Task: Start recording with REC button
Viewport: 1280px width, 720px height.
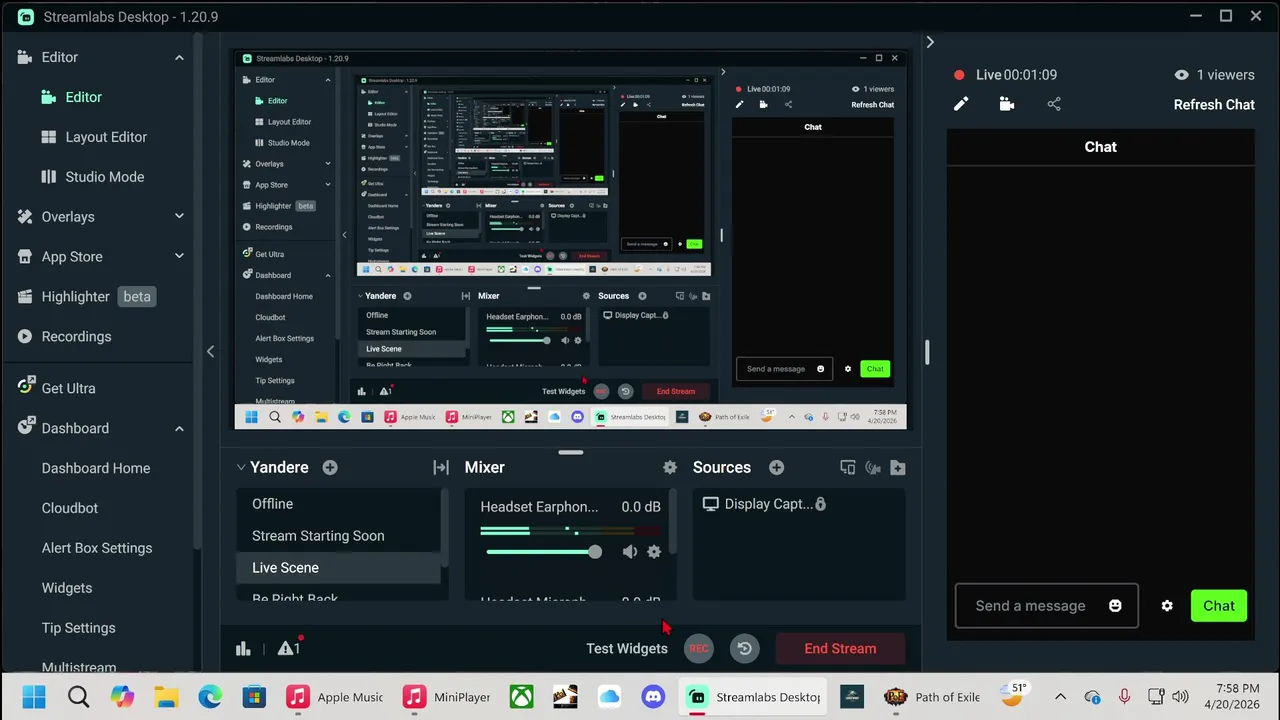Action: (x=699, y=648)
